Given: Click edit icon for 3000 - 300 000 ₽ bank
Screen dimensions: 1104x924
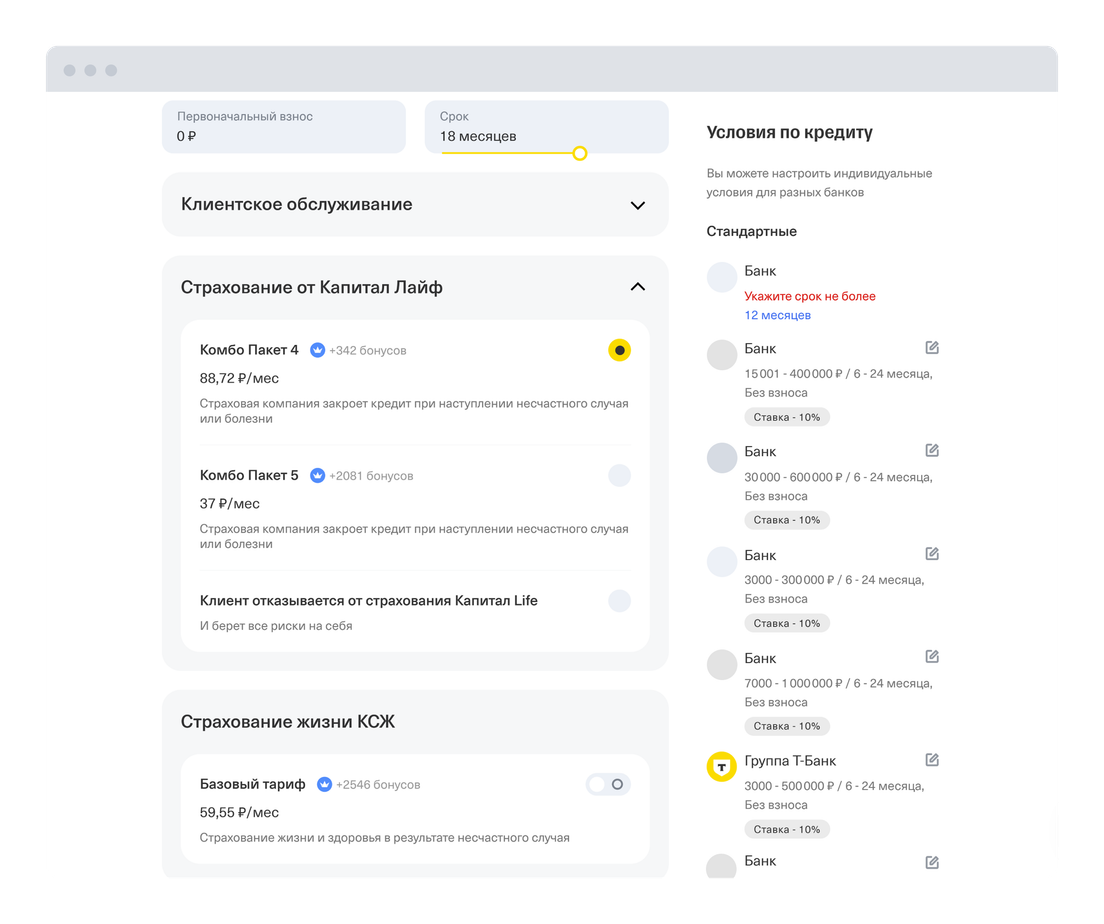Looking at the screenshot, I should point(932,554).
